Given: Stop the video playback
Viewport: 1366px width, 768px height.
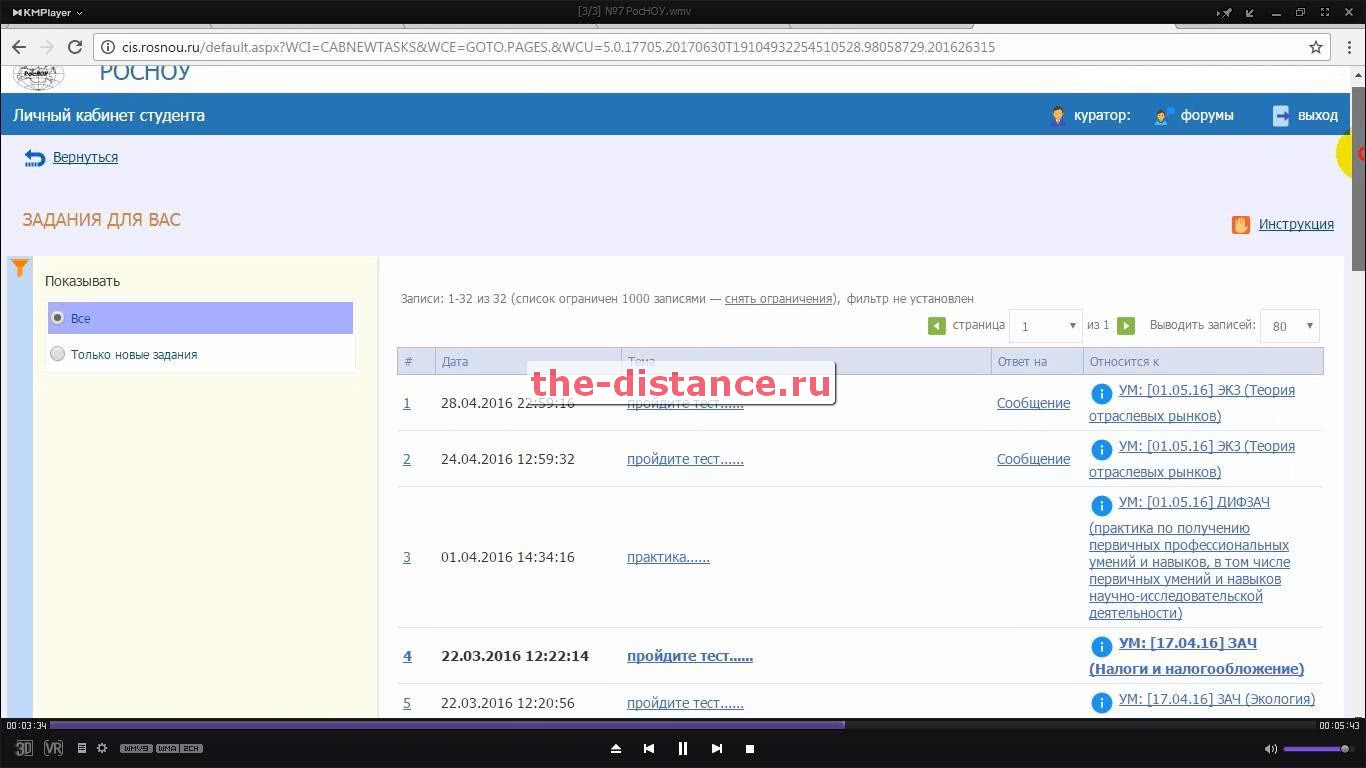Looking at the screenshot, I should tap(750, 748).
